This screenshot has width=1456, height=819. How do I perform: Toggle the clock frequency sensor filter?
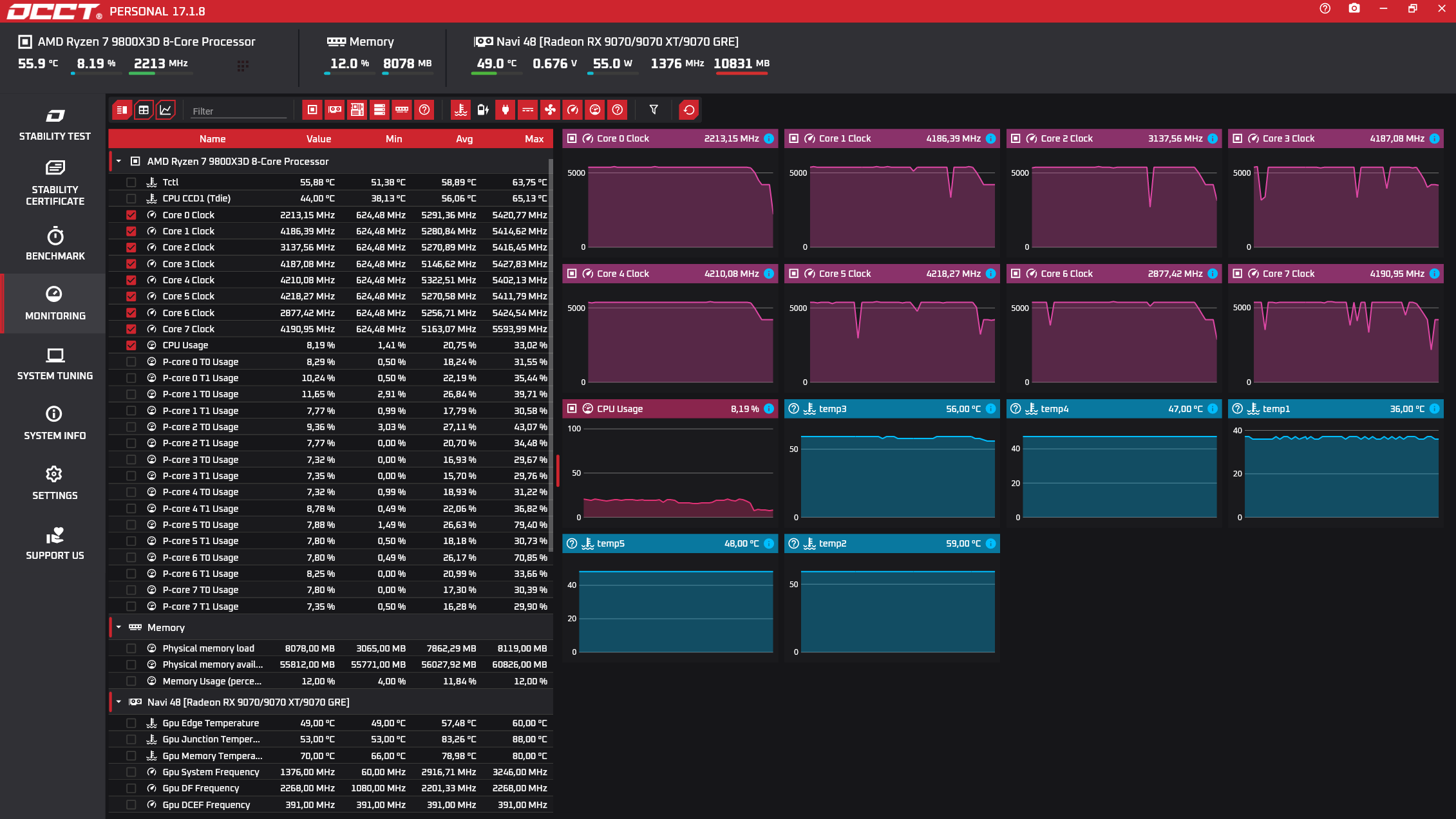(x=572, y=110)
